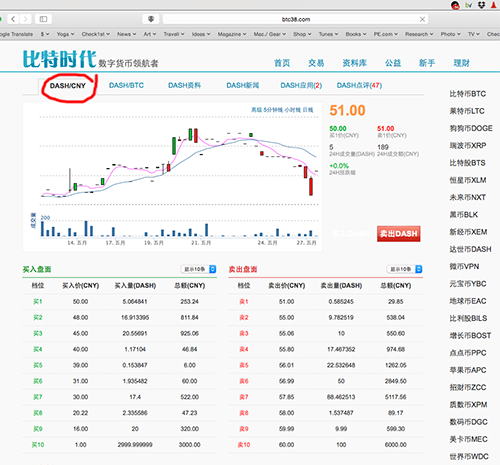Click the Safari forward arrow
The height and width of the screenshot is (465, 500).
coord(26,19)
